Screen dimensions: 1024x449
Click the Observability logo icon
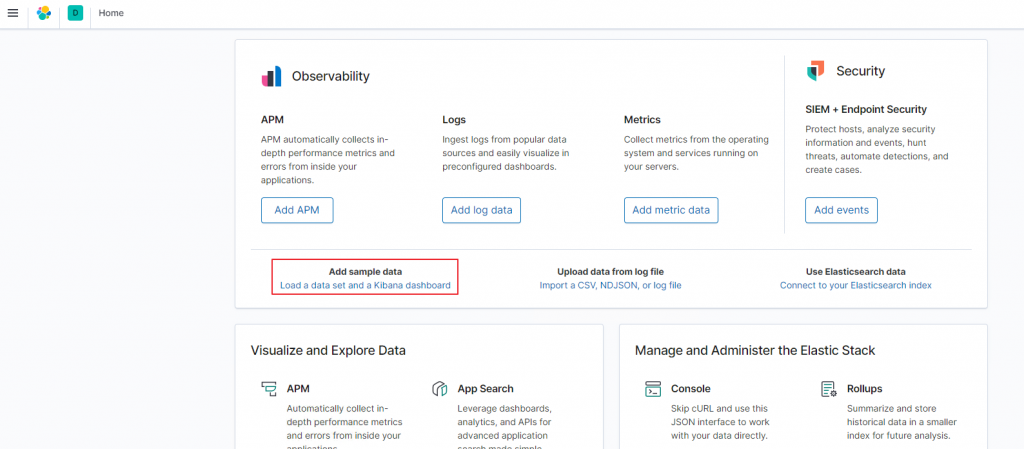pyautogui.click(x=271, y=76)
